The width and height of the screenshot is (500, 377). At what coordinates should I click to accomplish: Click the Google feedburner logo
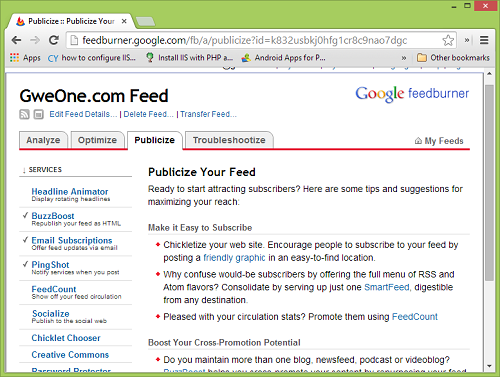click(x=412, y=94)
